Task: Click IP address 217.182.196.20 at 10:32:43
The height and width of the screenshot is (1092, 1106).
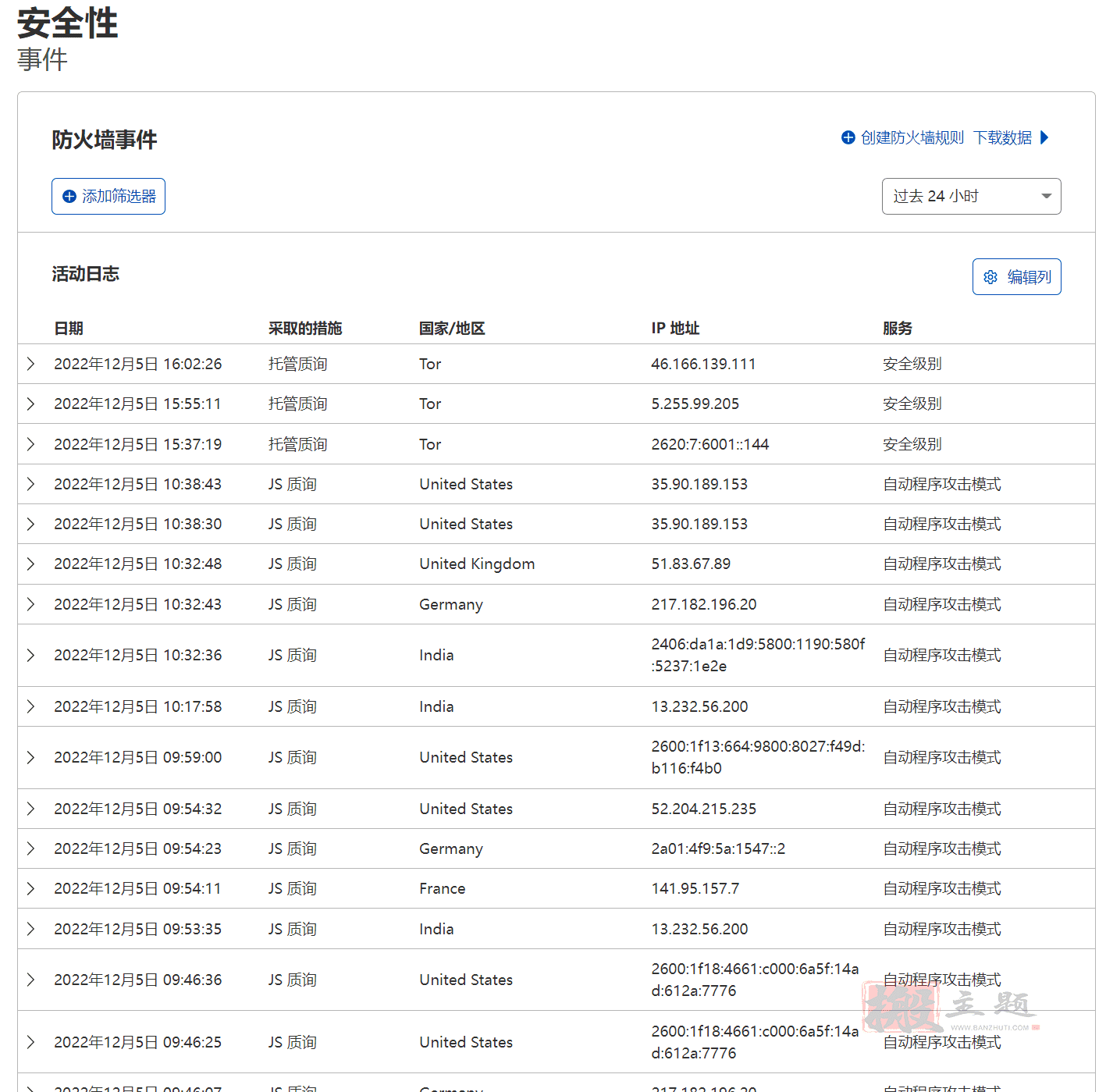Action: (x=704, y=604)
